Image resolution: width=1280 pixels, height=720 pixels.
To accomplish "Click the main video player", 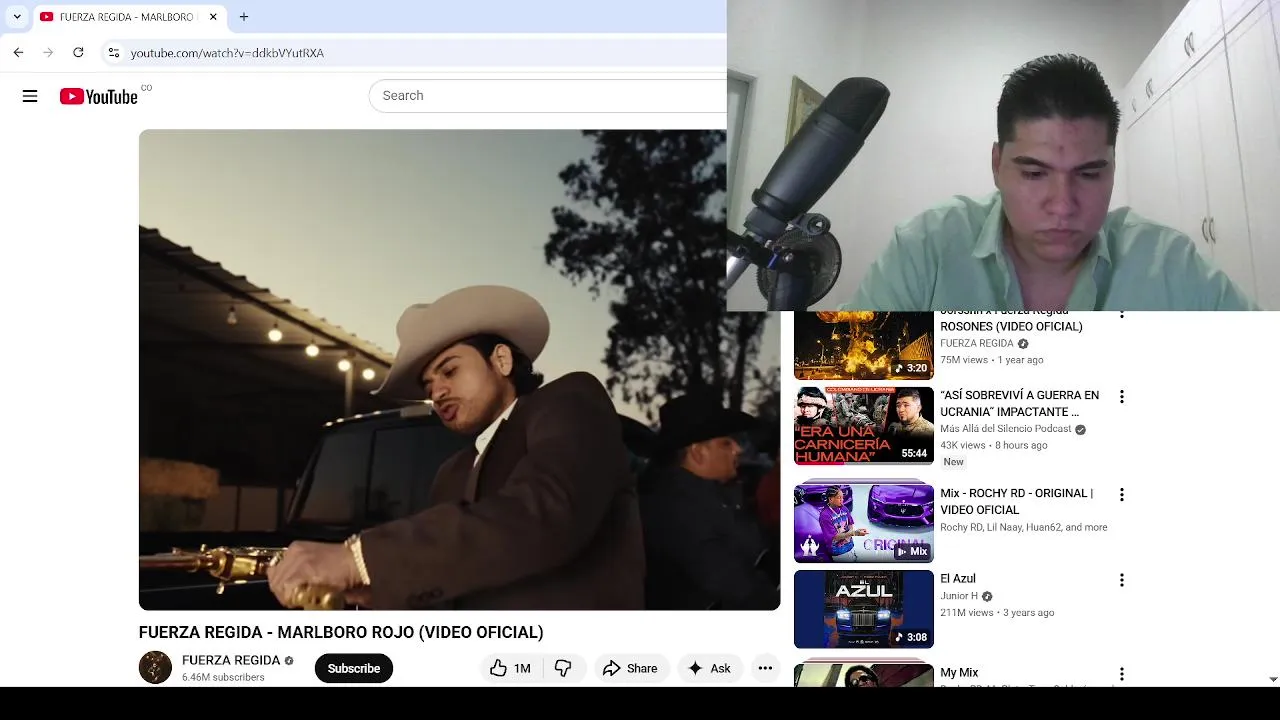I will tap(459, 369).
